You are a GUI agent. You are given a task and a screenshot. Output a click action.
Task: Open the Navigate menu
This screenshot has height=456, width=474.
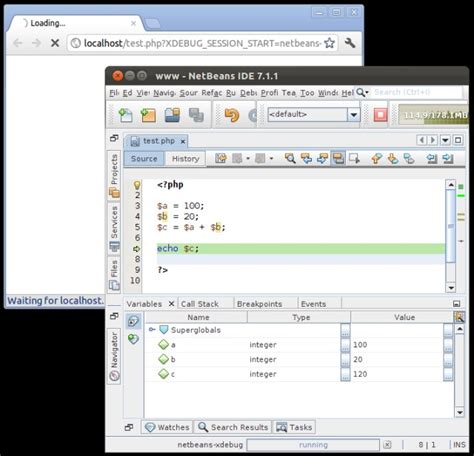coord(164,93)
